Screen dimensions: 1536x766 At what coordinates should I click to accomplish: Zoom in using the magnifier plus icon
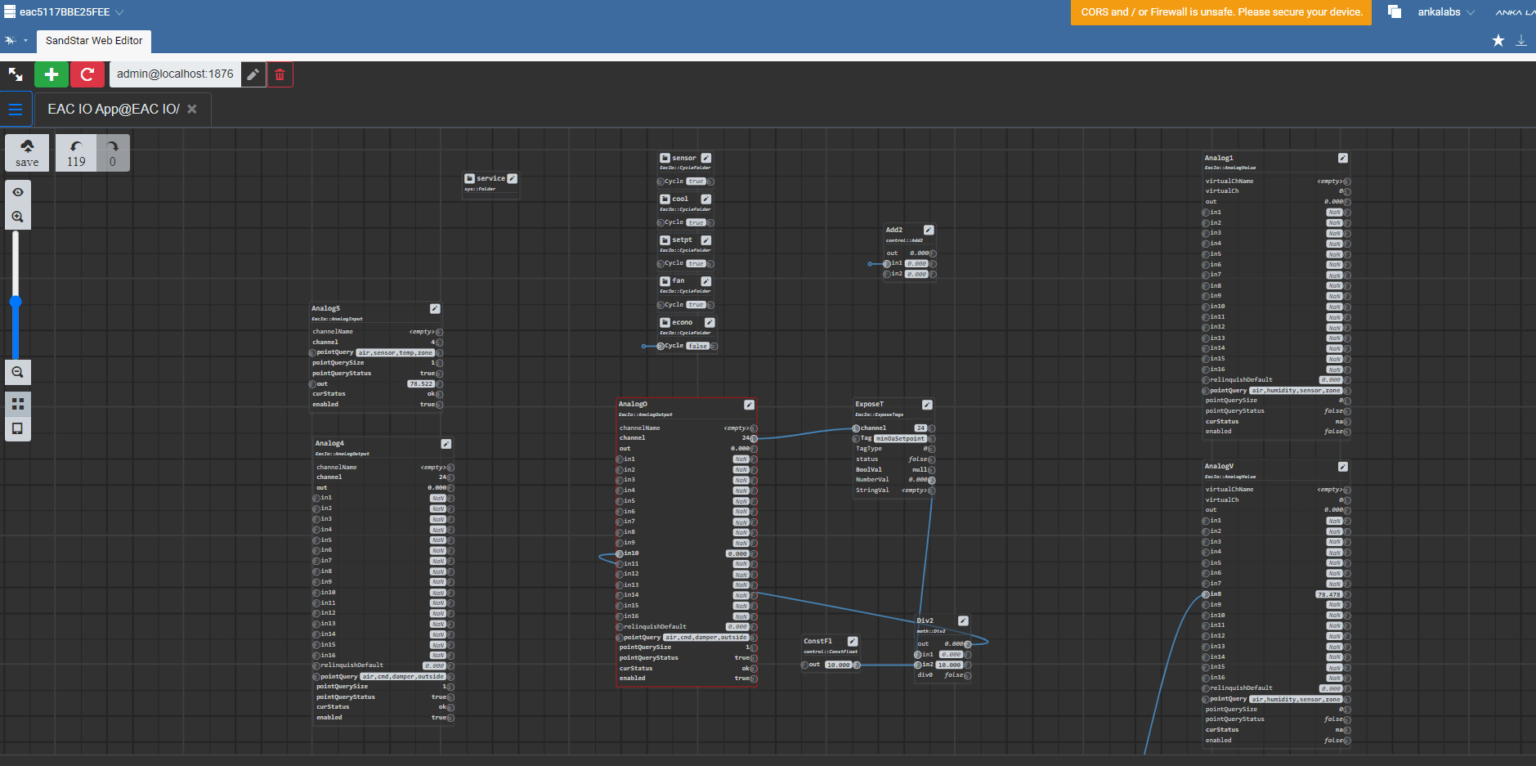pyautogui.click(x=17, y=216)
